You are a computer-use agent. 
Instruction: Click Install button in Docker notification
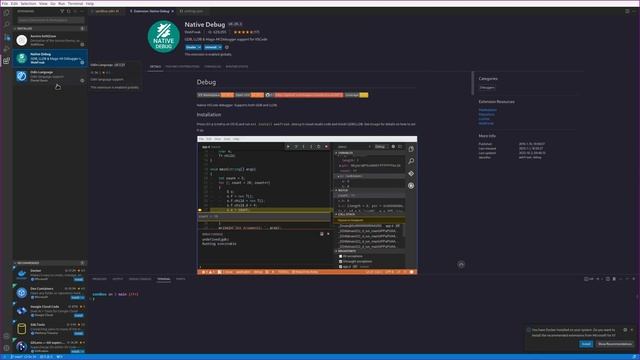tap(586, 344)
